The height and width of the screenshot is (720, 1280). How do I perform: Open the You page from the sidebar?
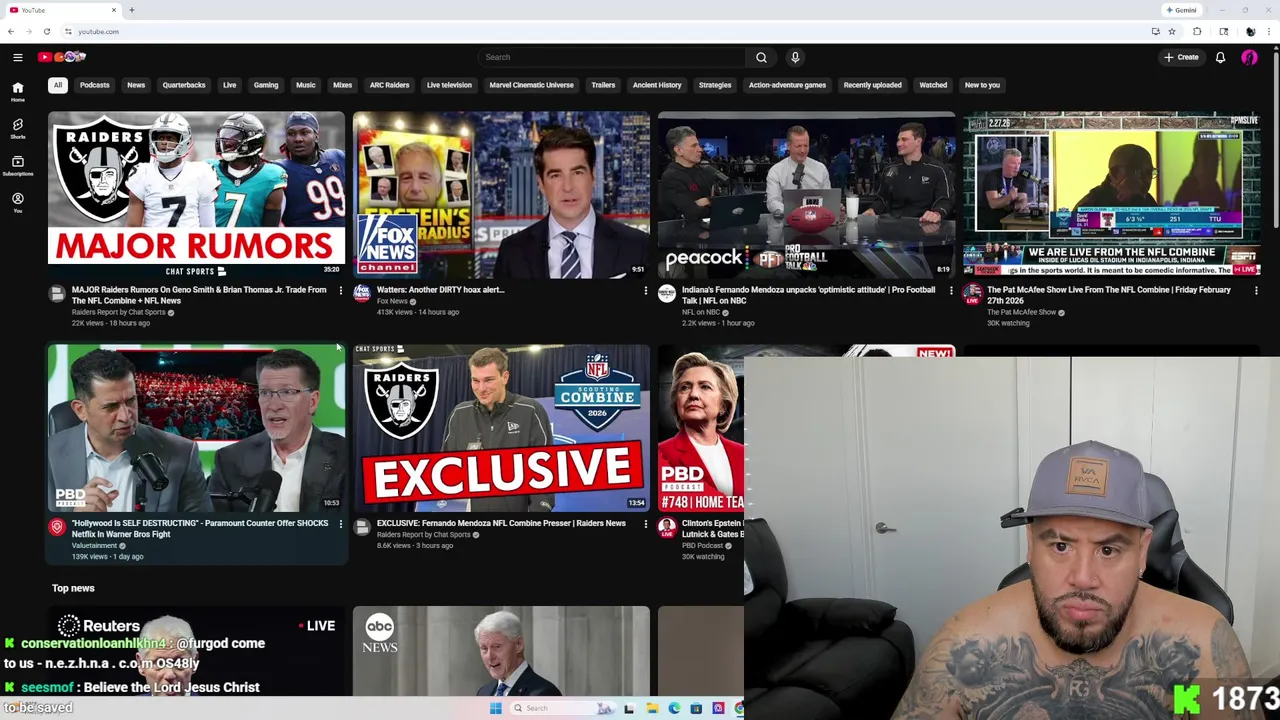click(17, 202)
